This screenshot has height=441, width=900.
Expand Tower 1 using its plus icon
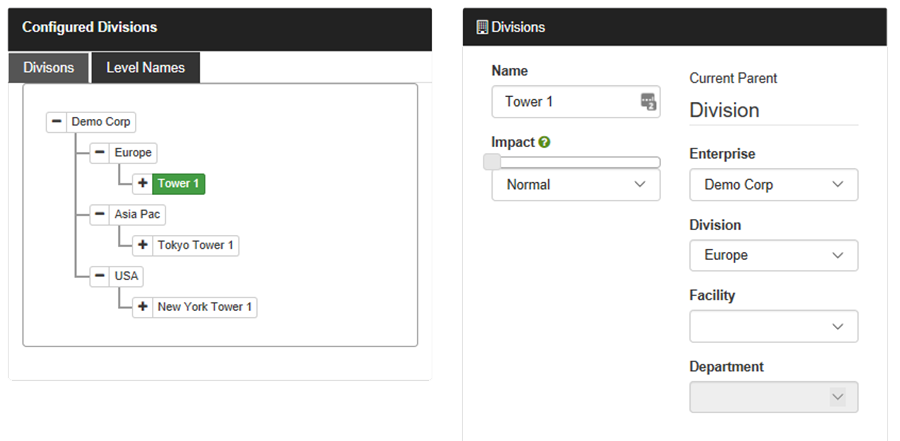142,184
